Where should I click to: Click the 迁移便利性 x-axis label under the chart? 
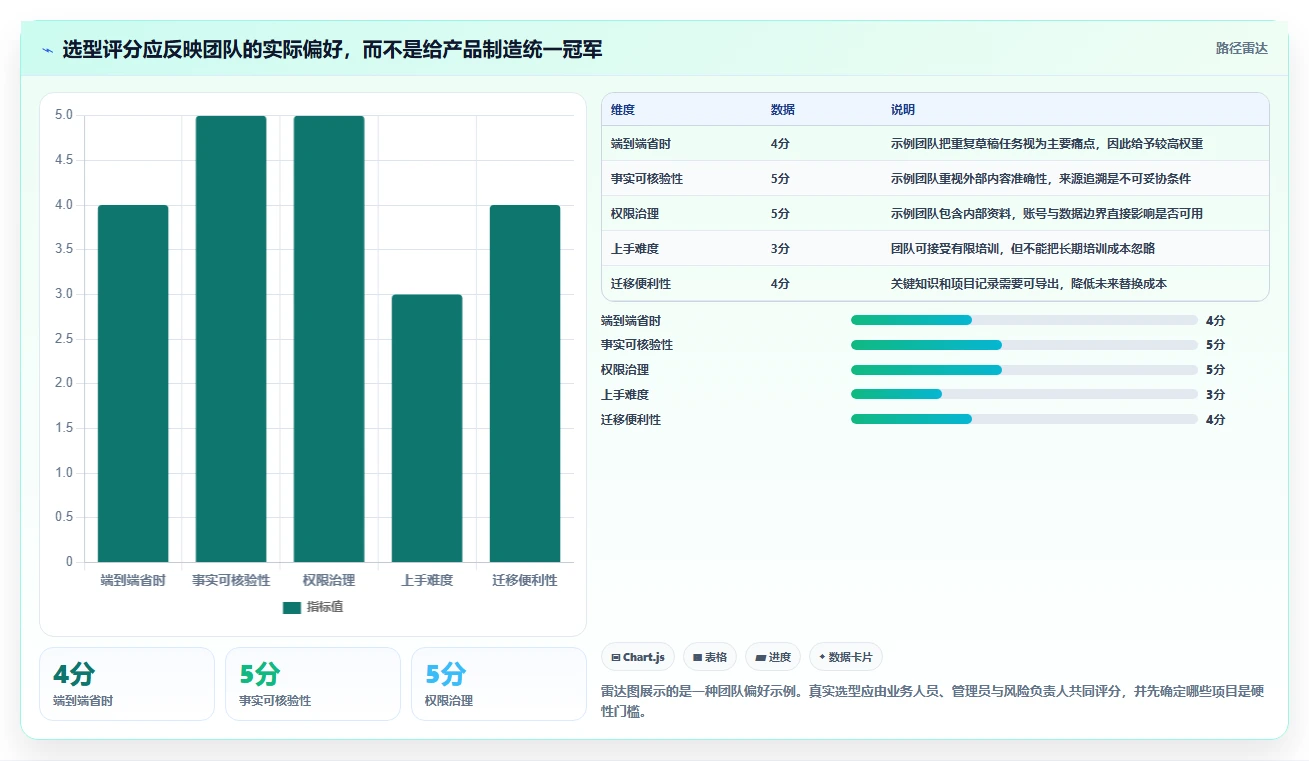point(525,580)
